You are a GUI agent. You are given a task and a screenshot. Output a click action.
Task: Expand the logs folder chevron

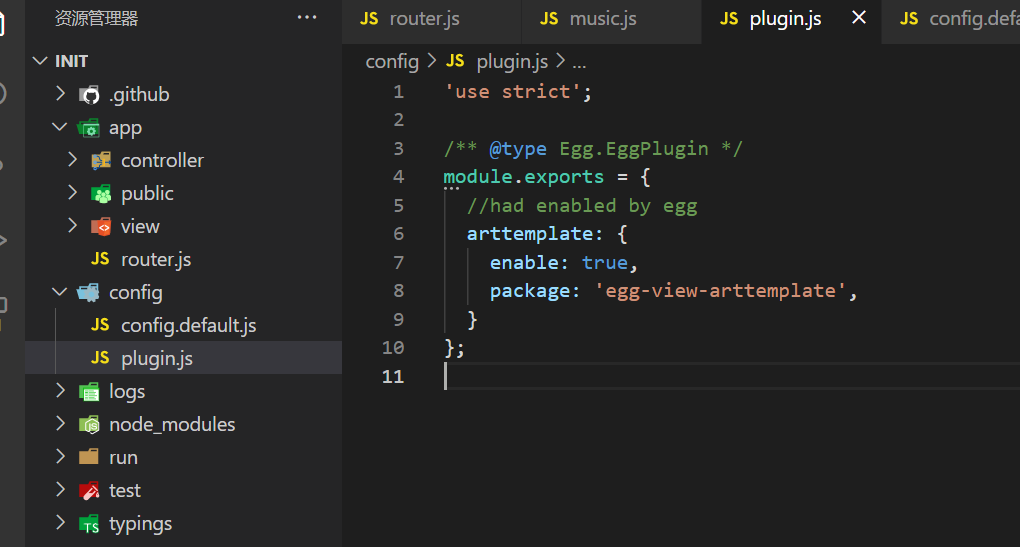click(60, 390)
